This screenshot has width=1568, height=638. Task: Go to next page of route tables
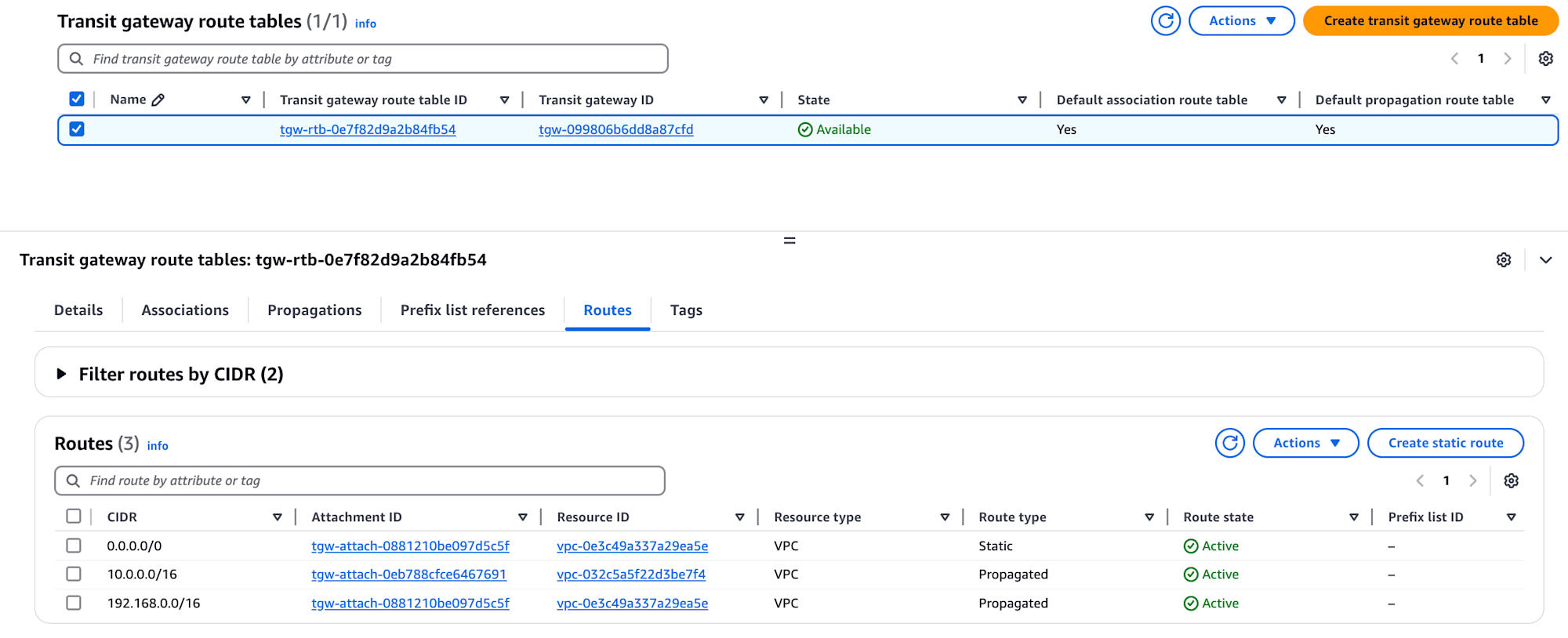click(x=1508, y=59)
